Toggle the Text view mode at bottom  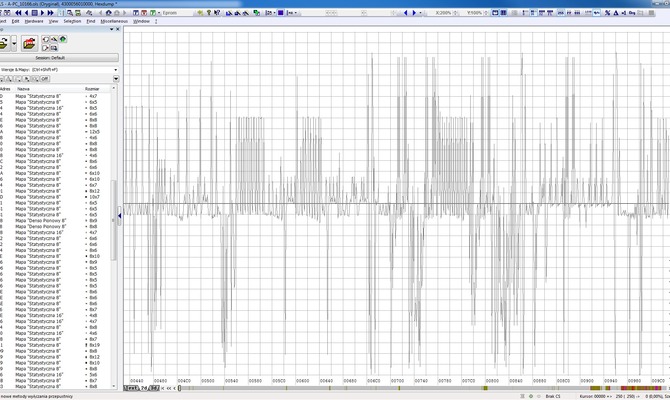[x=129, y=389]
